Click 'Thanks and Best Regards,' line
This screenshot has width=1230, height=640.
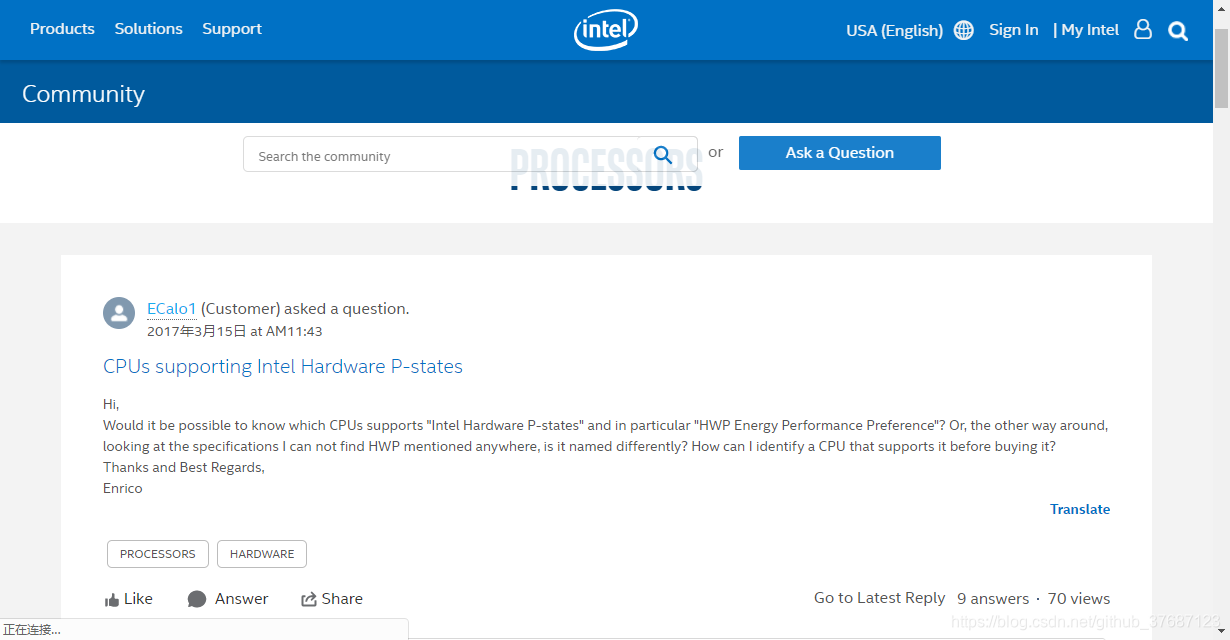click(x=184, y=468)
